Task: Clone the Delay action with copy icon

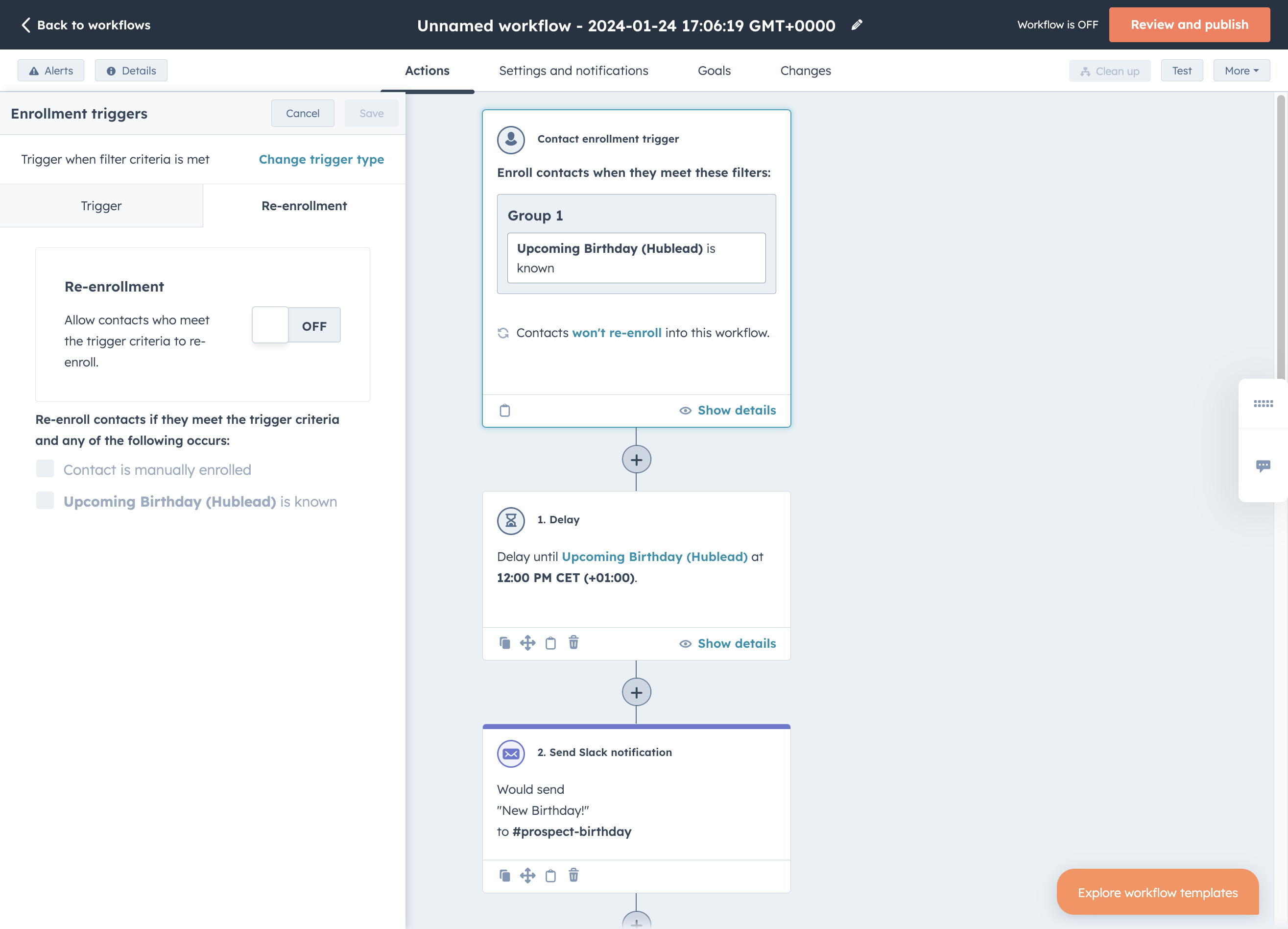Action: click(504, 643)
